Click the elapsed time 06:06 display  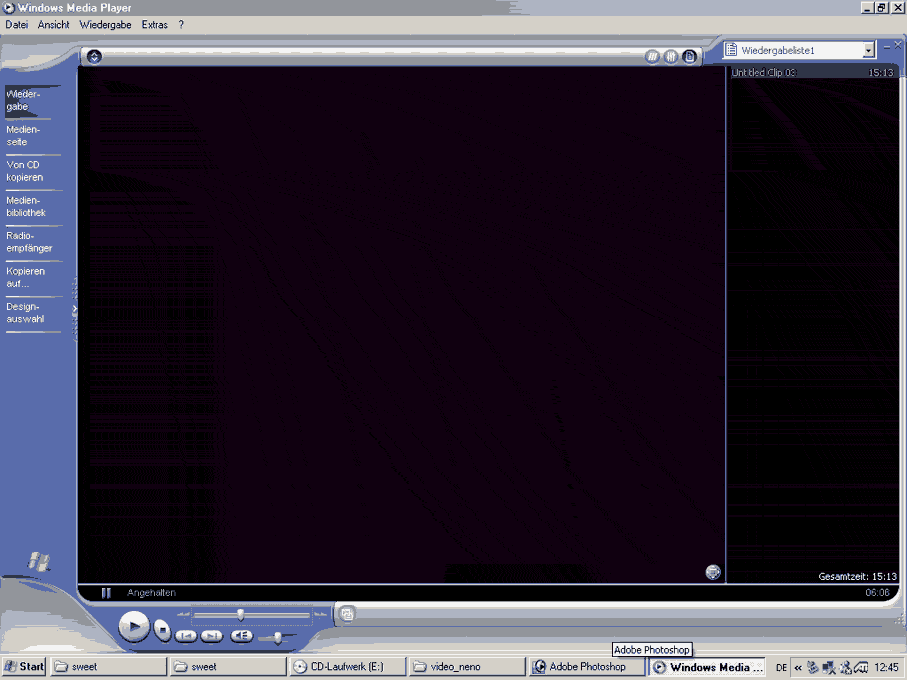877,593
